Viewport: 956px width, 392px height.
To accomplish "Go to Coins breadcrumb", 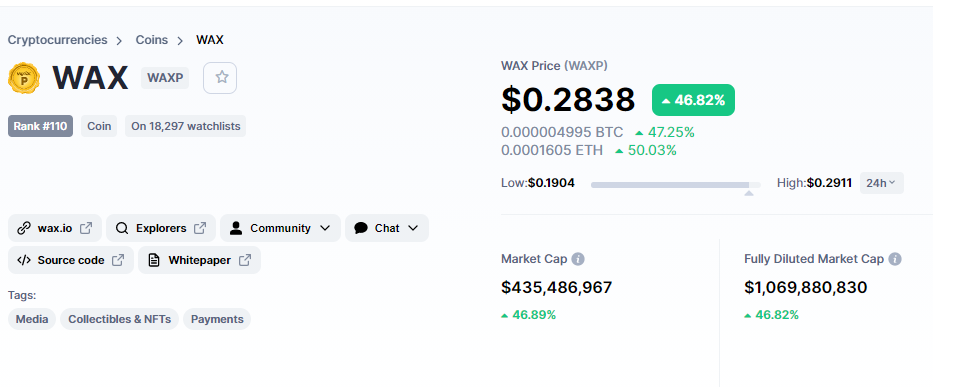I will point(152,40).
